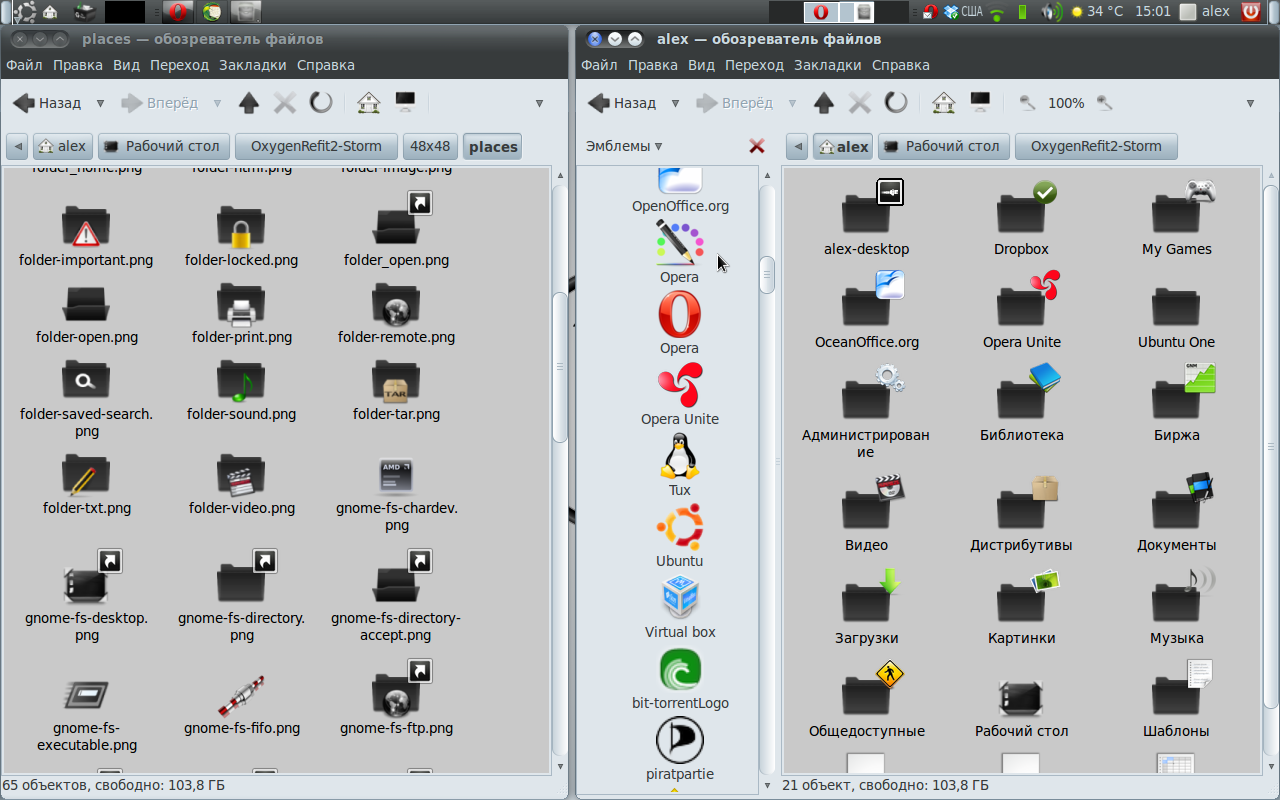This screenshot has height=800, width=1280.
Task: Click Home icon in places window toolbar
Action: pos(369,103)
